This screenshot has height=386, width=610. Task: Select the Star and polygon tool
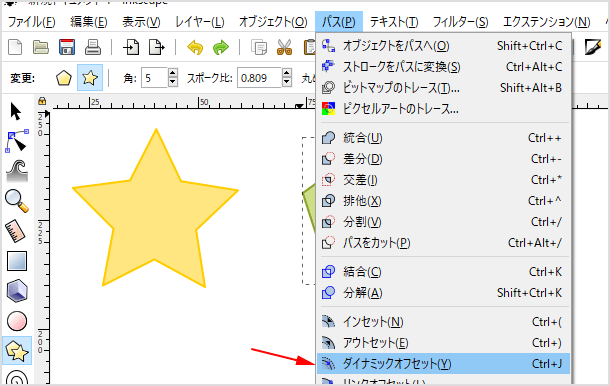[x=17, y=350]
